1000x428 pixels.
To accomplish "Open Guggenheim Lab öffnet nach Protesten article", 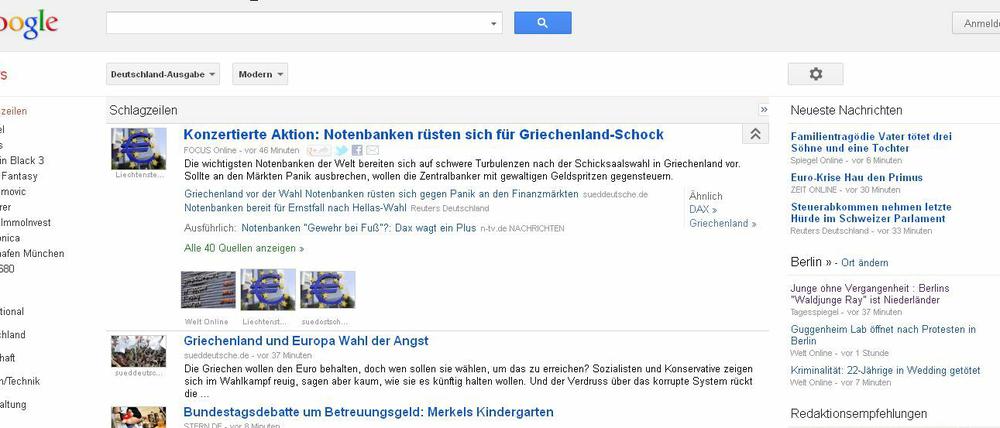I will coord(883,335).
